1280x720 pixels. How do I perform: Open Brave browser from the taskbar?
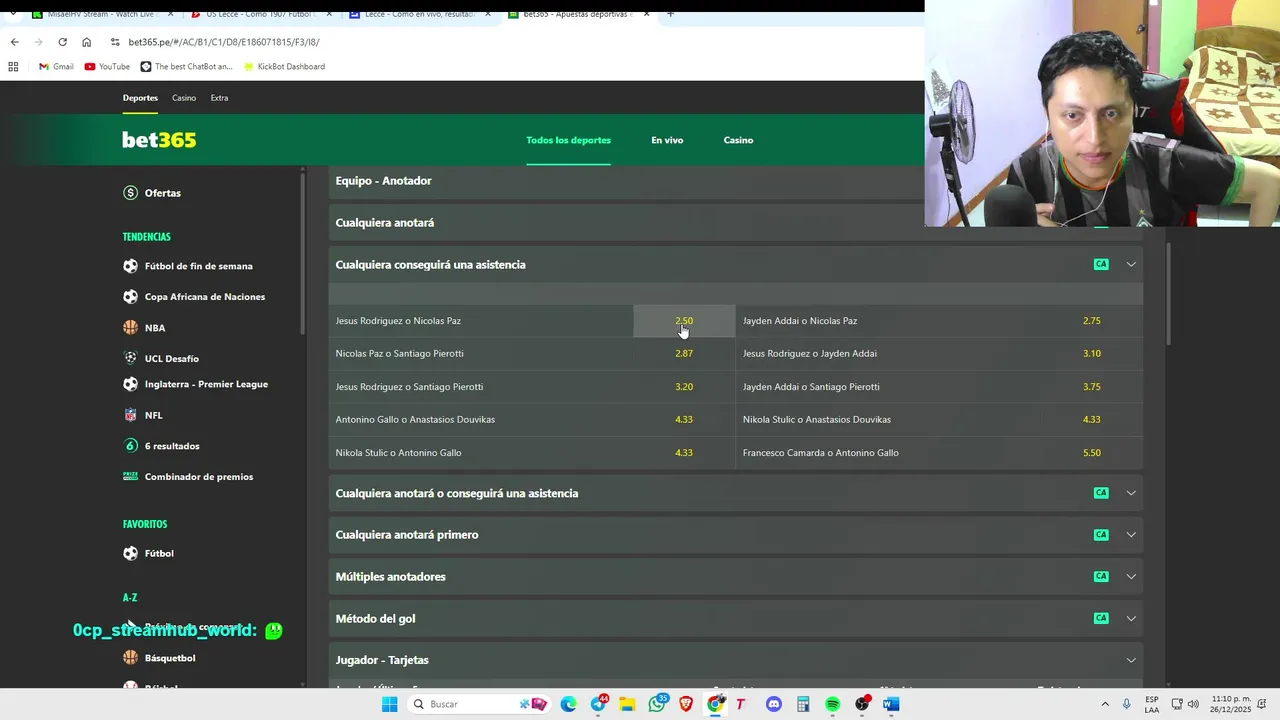[686, 704]
